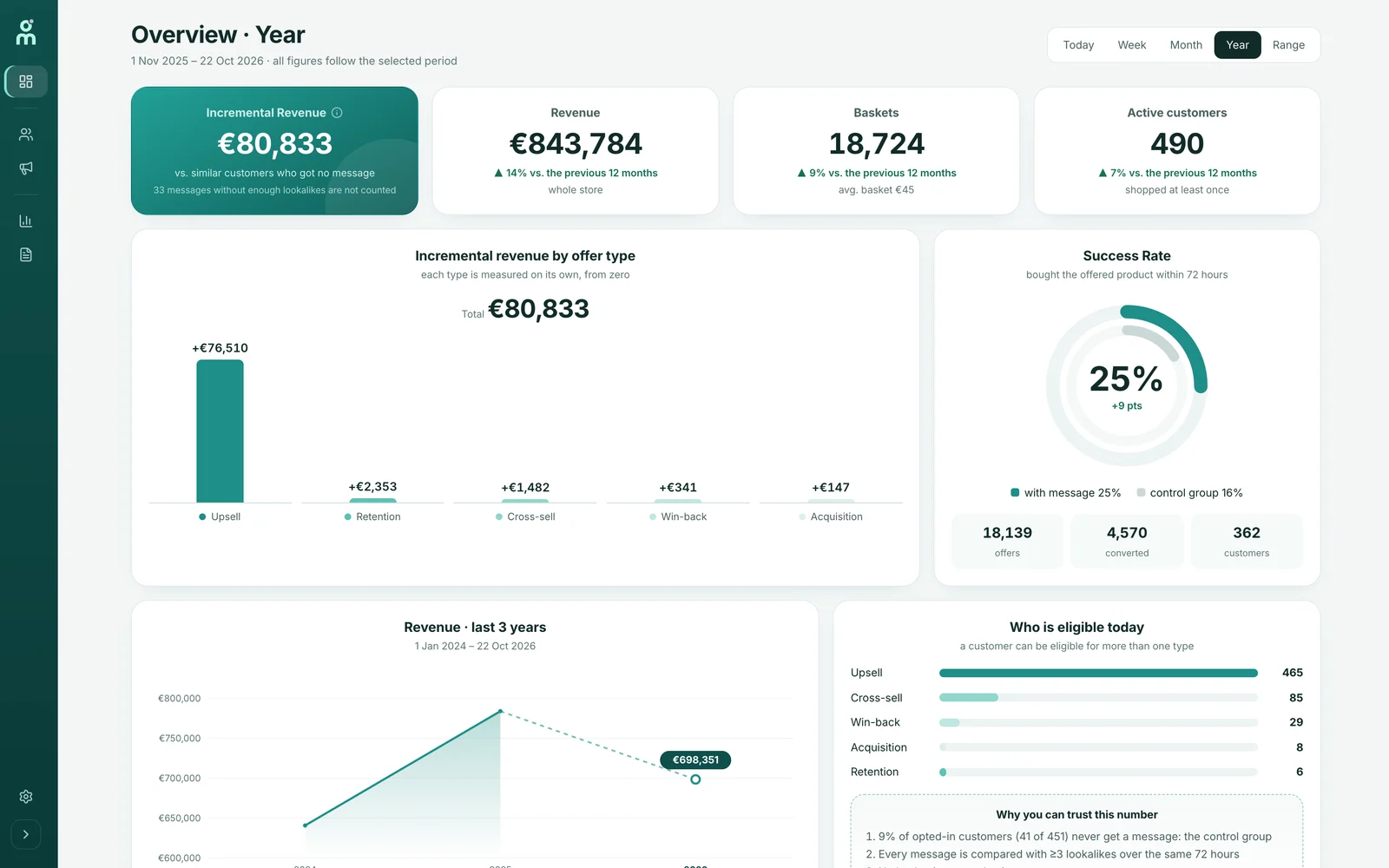
Task: Click the Incremental Revenue info icon
Action: 337,113
